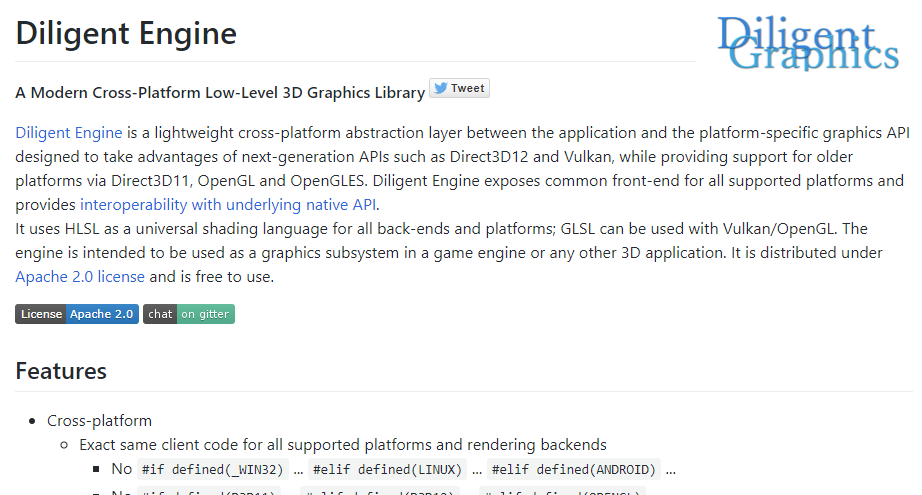Open the Diligent Engine link
The image size is (922, 495).
pos(69,133)
